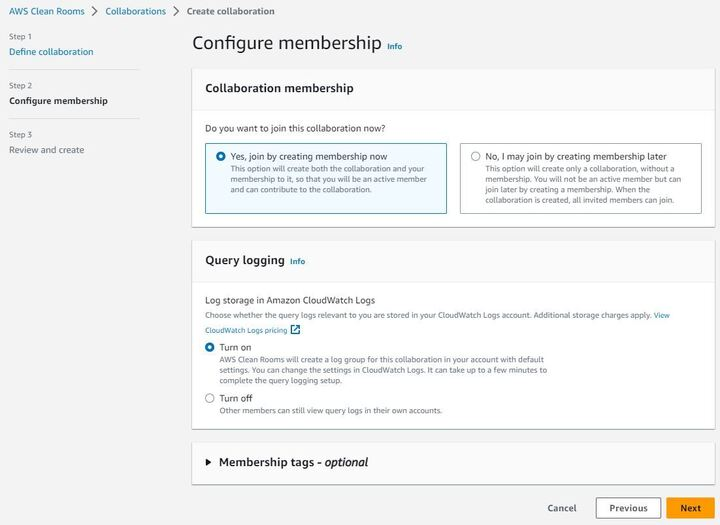Click the first breadcrumb chevron separator
The width and height of the screenshot is (720, 525).
pos(95,11)
